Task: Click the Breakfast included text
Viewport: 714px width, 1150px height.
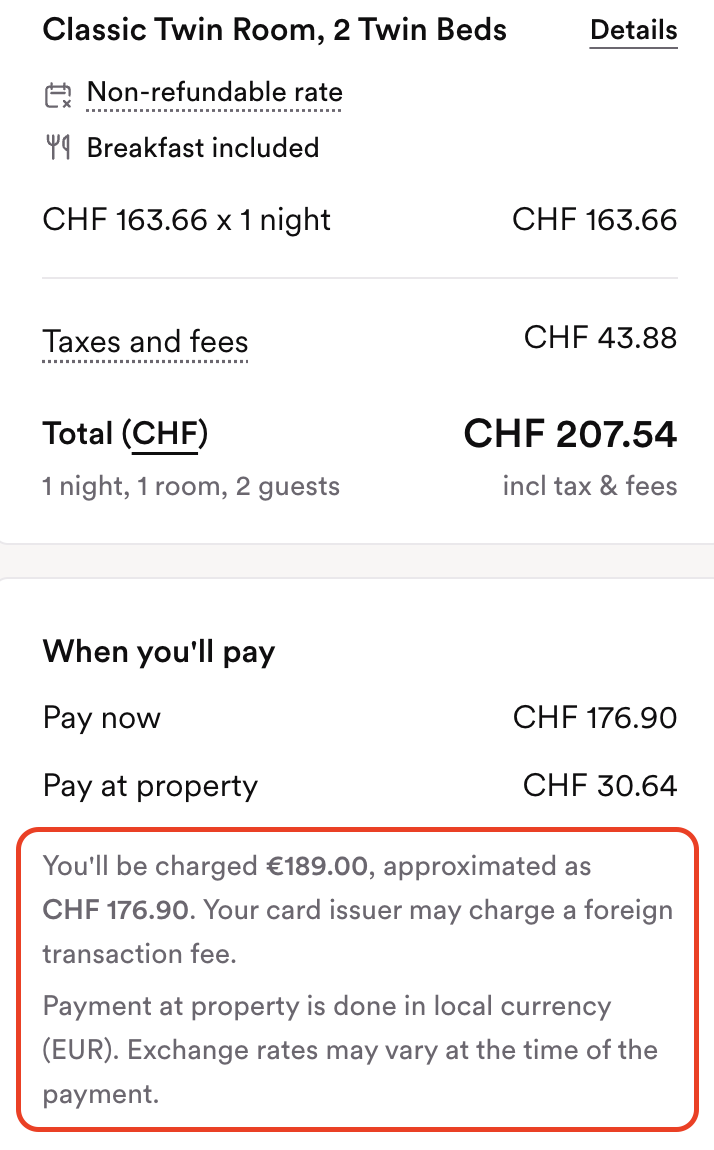Action: click(203, 147)
